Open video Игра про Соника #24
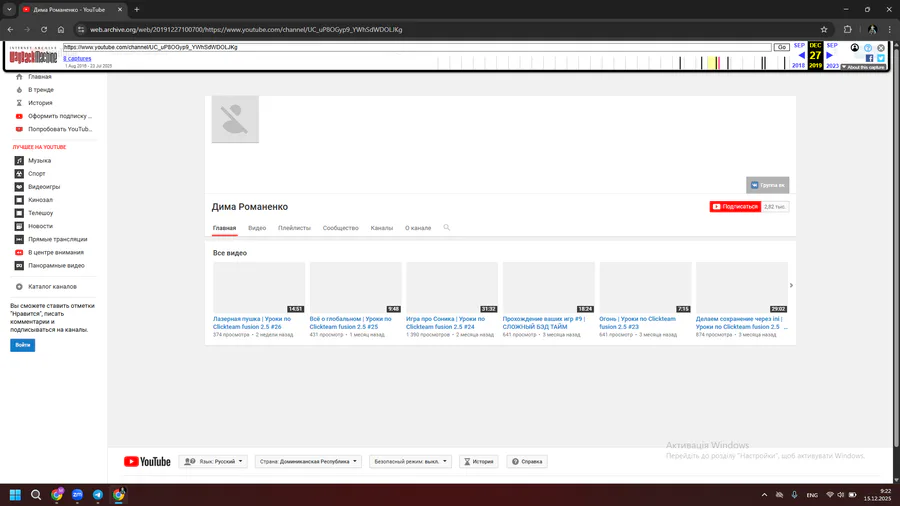This screenshot has height=506, width=900. 445,322
